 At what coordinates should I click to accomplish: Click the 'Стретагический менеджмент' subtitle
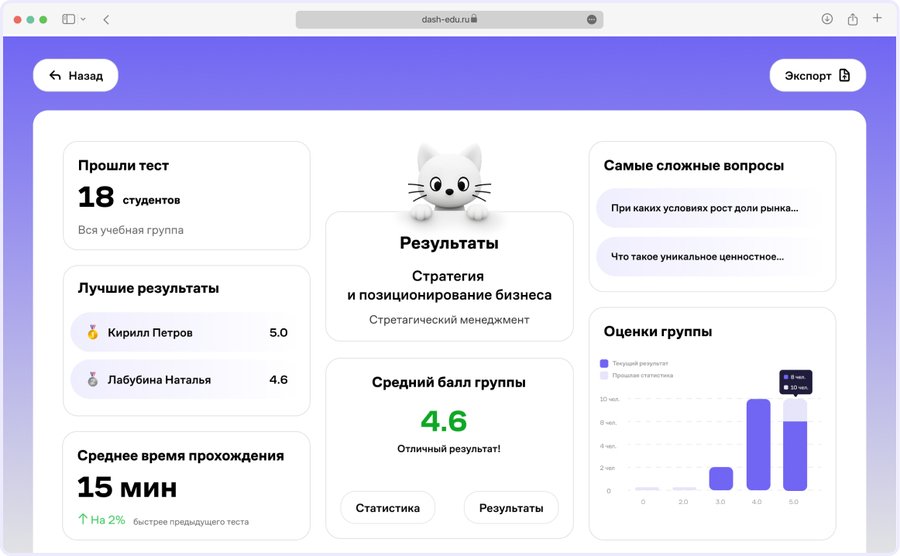click(x=449, y=320)
